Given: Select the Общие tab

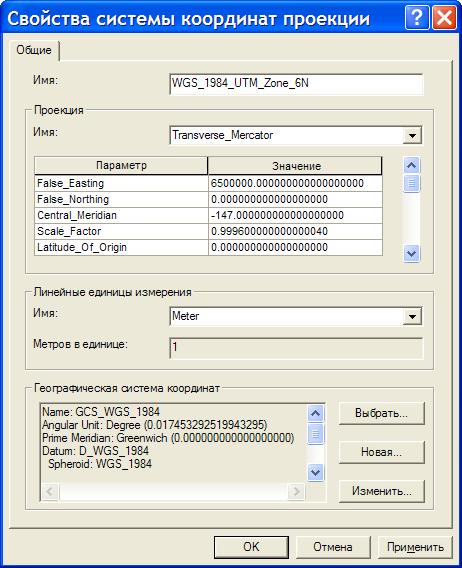Looking at the screenshot, I should [x=34, y=50].
